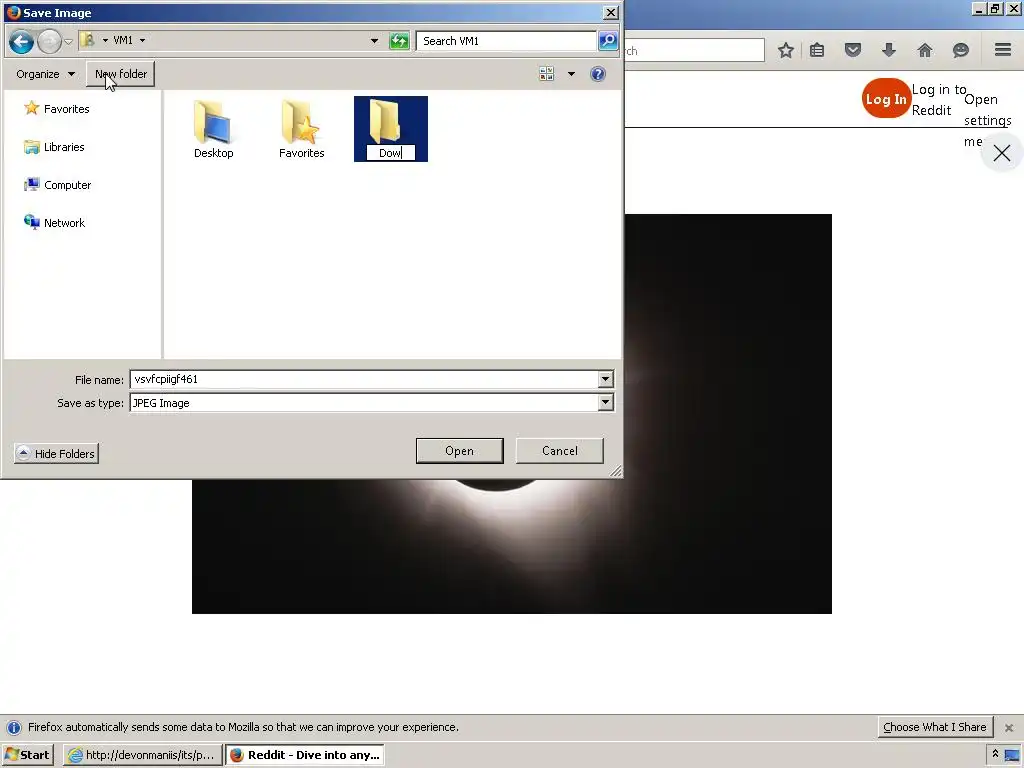Open the File name dropdown arrow
Viewport: 1024px width, 768px height.
coord(605,379)
